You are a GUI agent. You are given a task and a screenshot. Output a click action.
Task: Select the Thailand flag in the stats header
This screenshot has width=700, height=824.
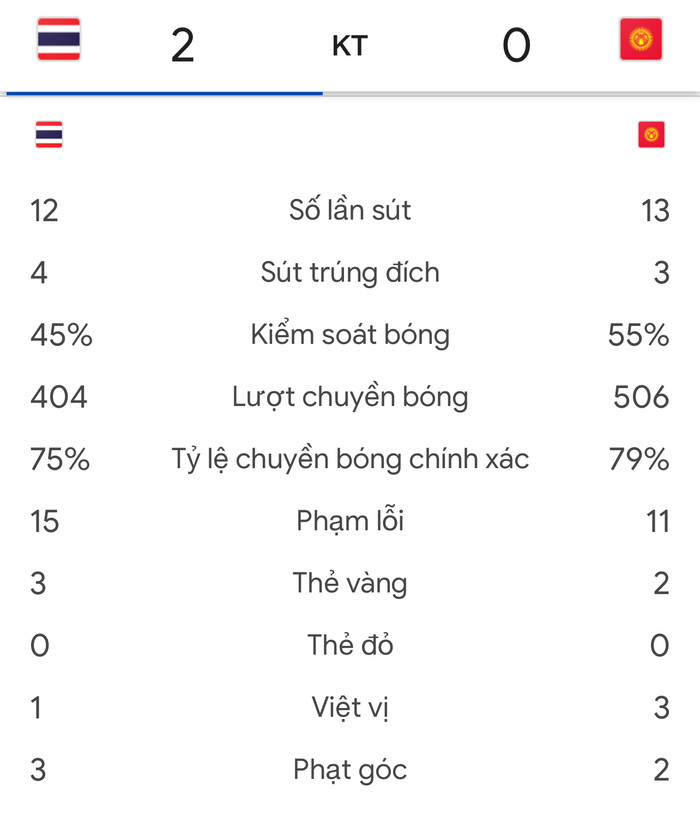[x=50, y=133]
